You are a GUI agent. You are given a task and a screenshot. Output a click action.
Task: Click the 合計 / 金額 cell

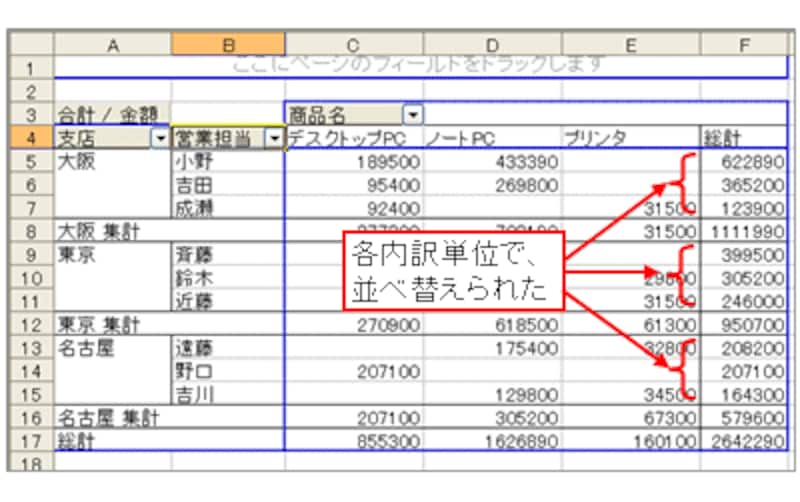tap(112, 114)
